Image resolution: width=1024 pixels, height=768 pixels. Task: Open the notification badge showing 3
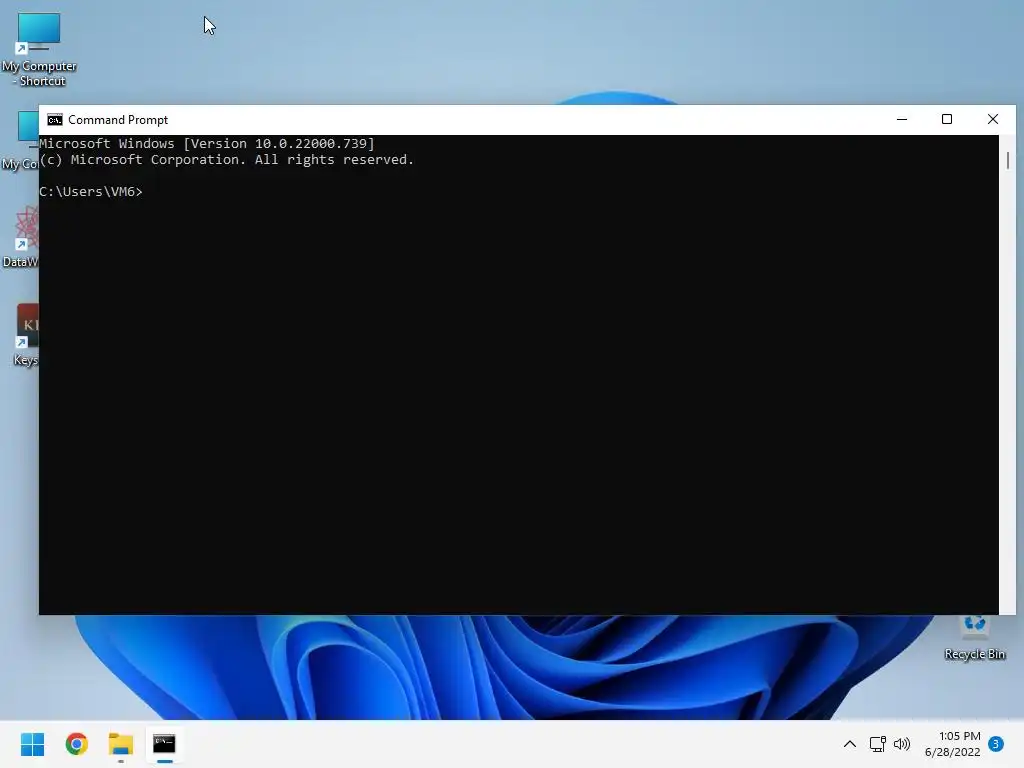pos(996,744)
